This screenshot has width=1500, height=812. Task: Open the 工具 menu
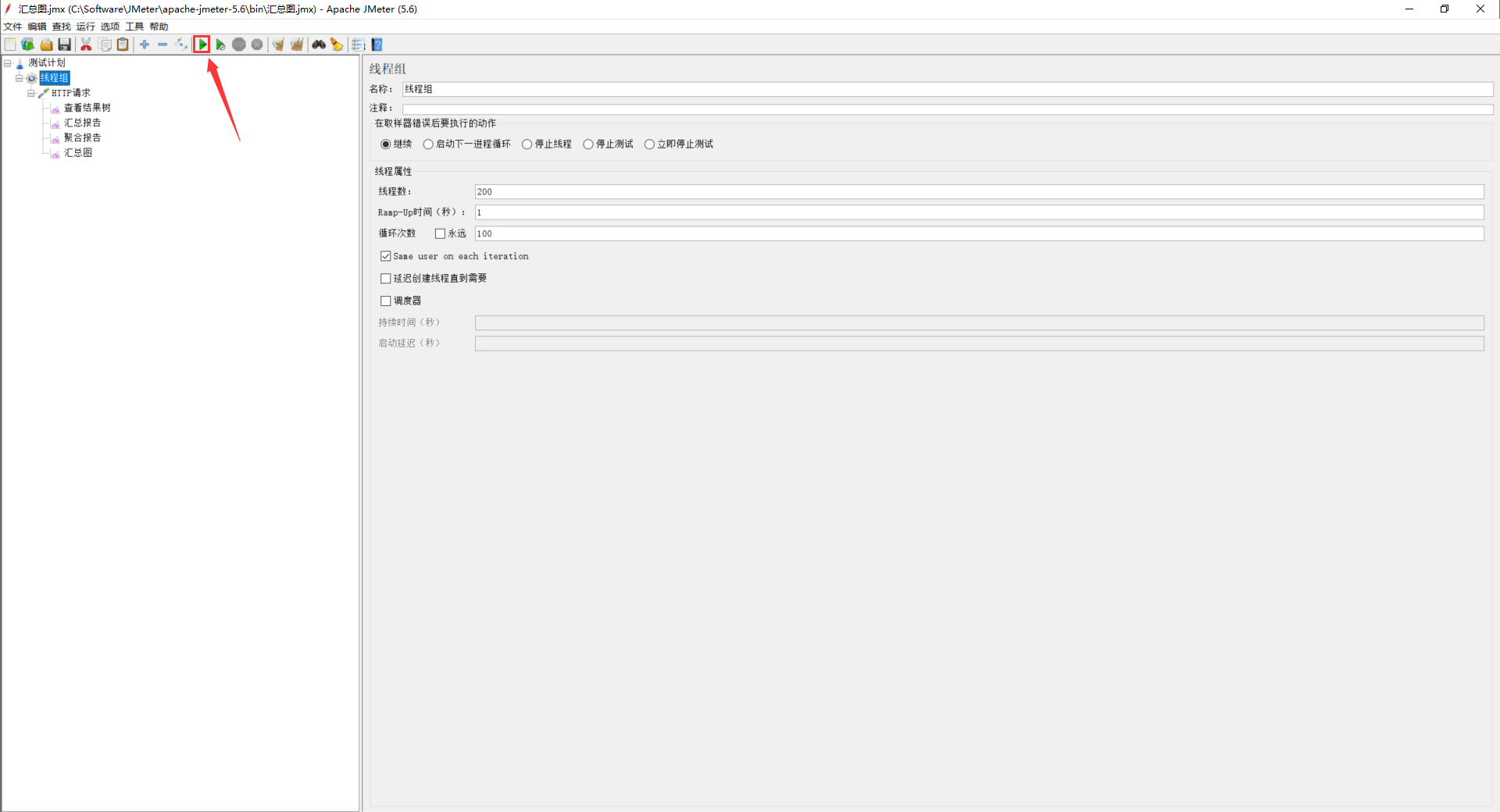(134, 27)
